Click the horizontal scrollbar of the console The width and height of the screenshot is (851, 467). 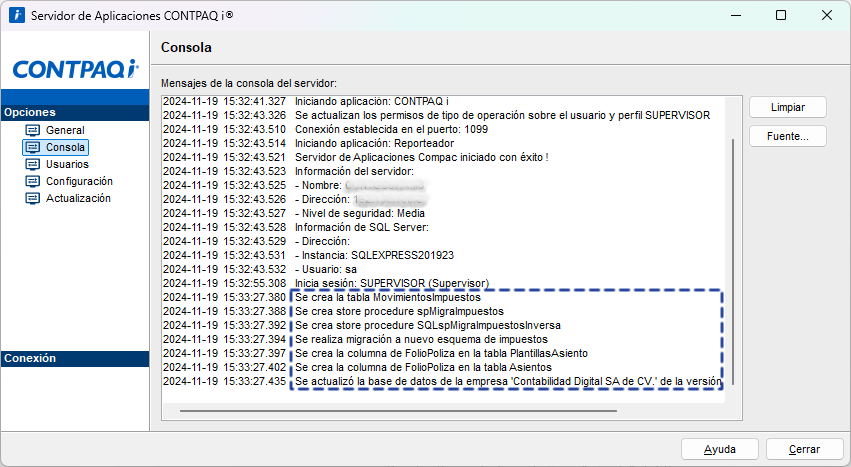398,411
